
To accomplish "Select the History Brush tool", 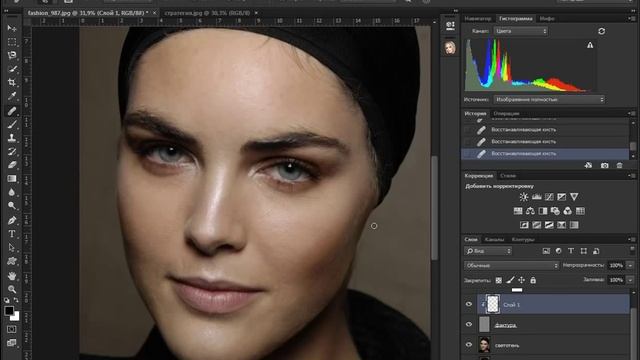I will coord(12,151).
